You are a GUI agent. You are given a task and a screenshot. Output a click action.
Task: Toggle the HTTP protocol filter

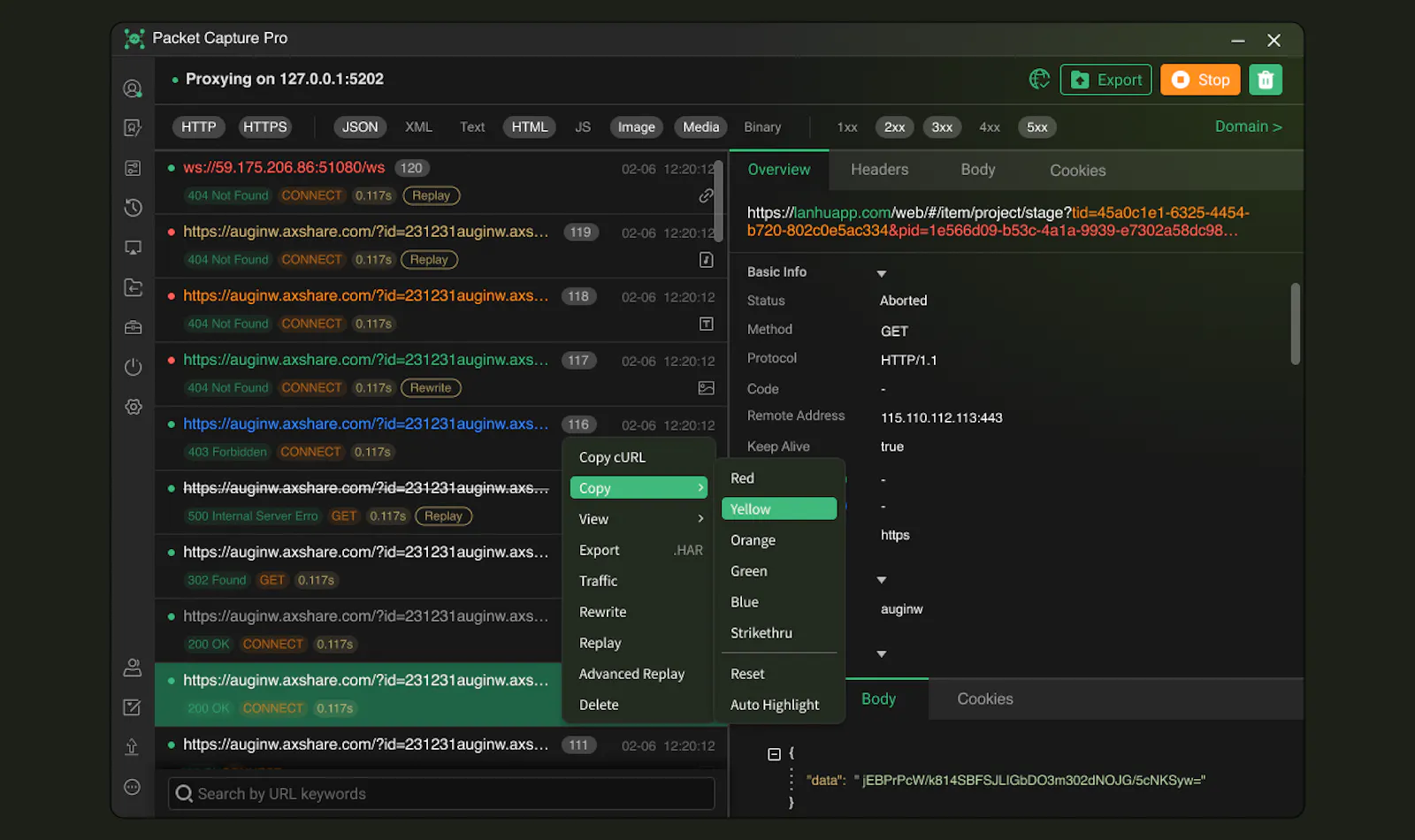(199, 127)
